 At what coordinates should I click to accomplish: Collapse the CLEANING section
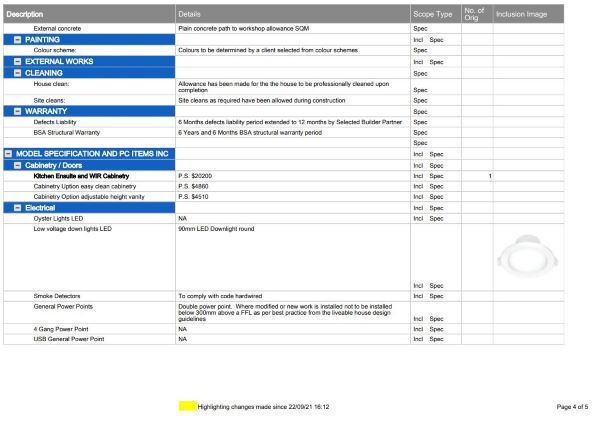[18, 73]
